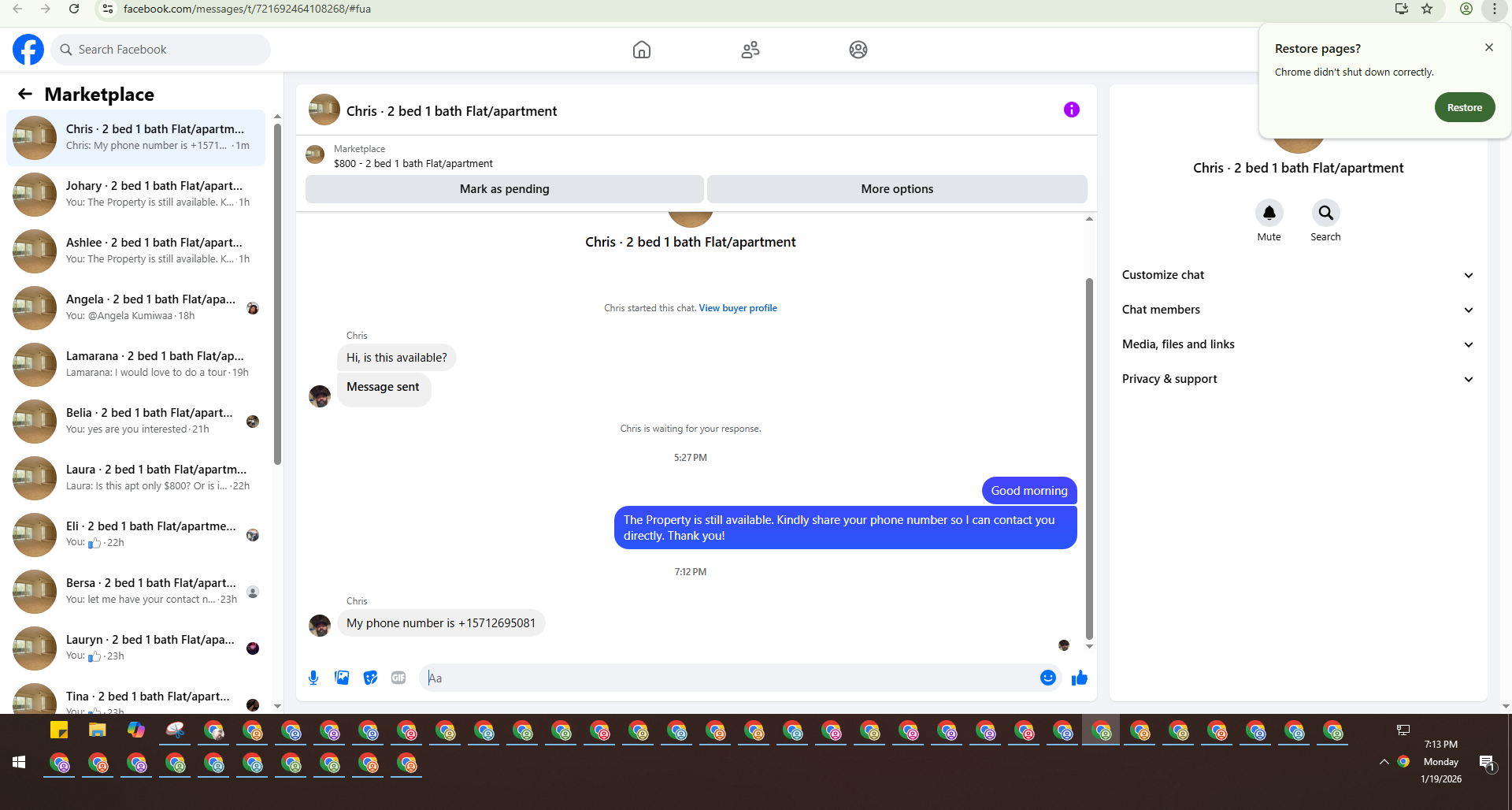
Task: Click the Restore button
Action: (x=1464, y=108)
